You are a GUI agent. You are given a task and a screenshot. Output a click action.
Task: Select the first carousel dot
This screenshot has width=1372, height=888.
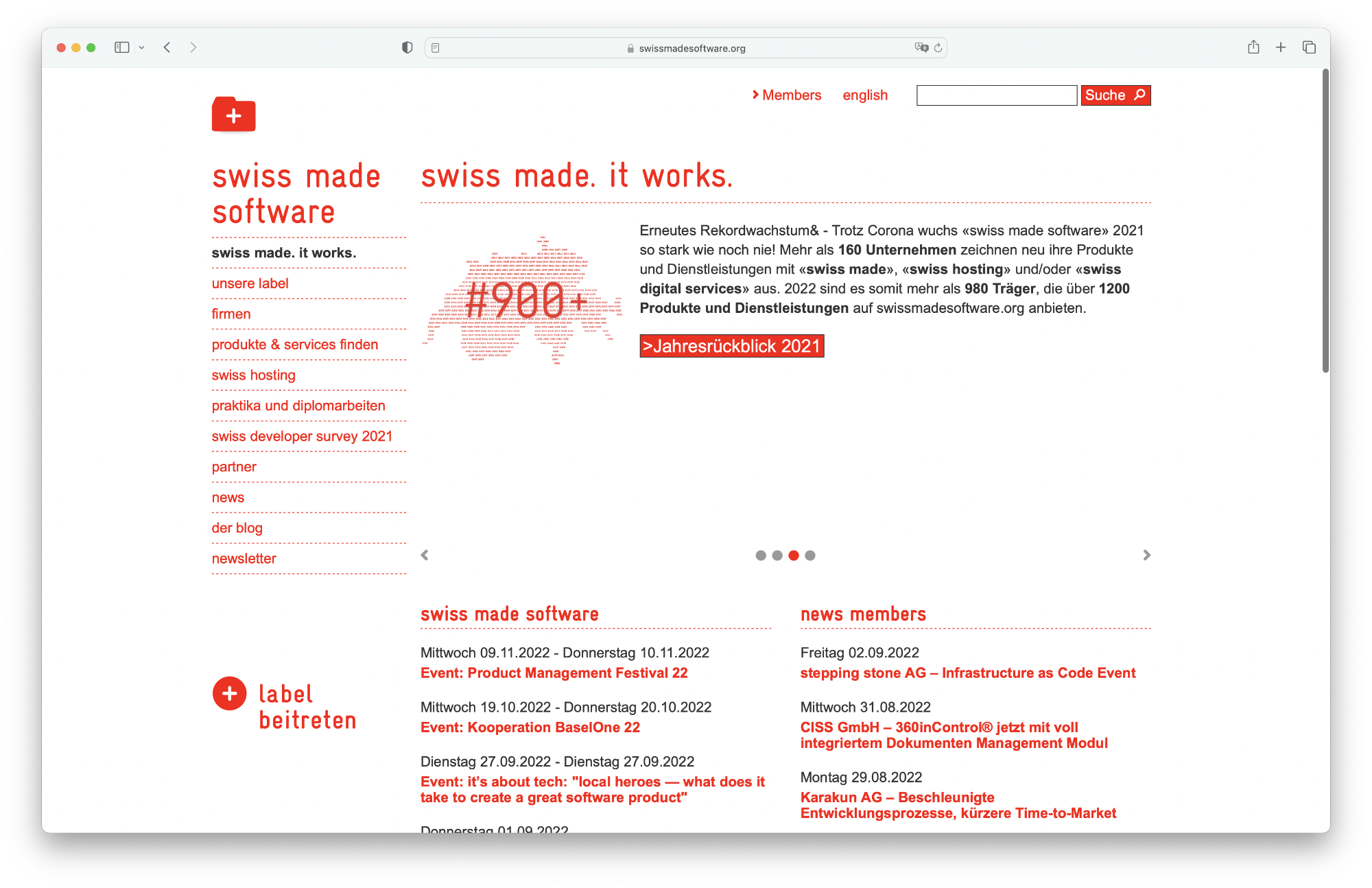(760, 555)
